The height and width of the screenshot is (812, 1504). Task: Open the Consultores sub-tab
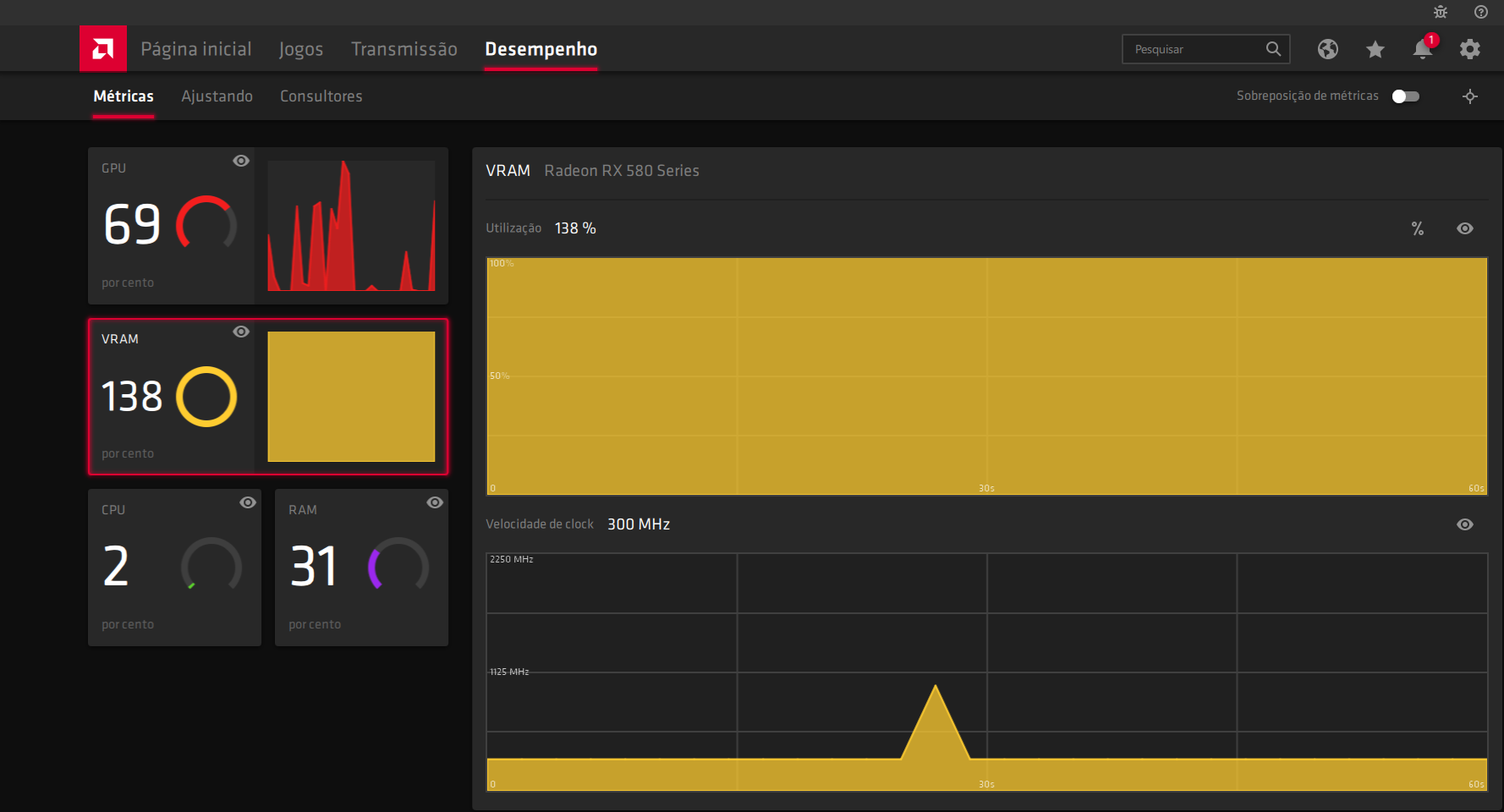click(321, 96)
